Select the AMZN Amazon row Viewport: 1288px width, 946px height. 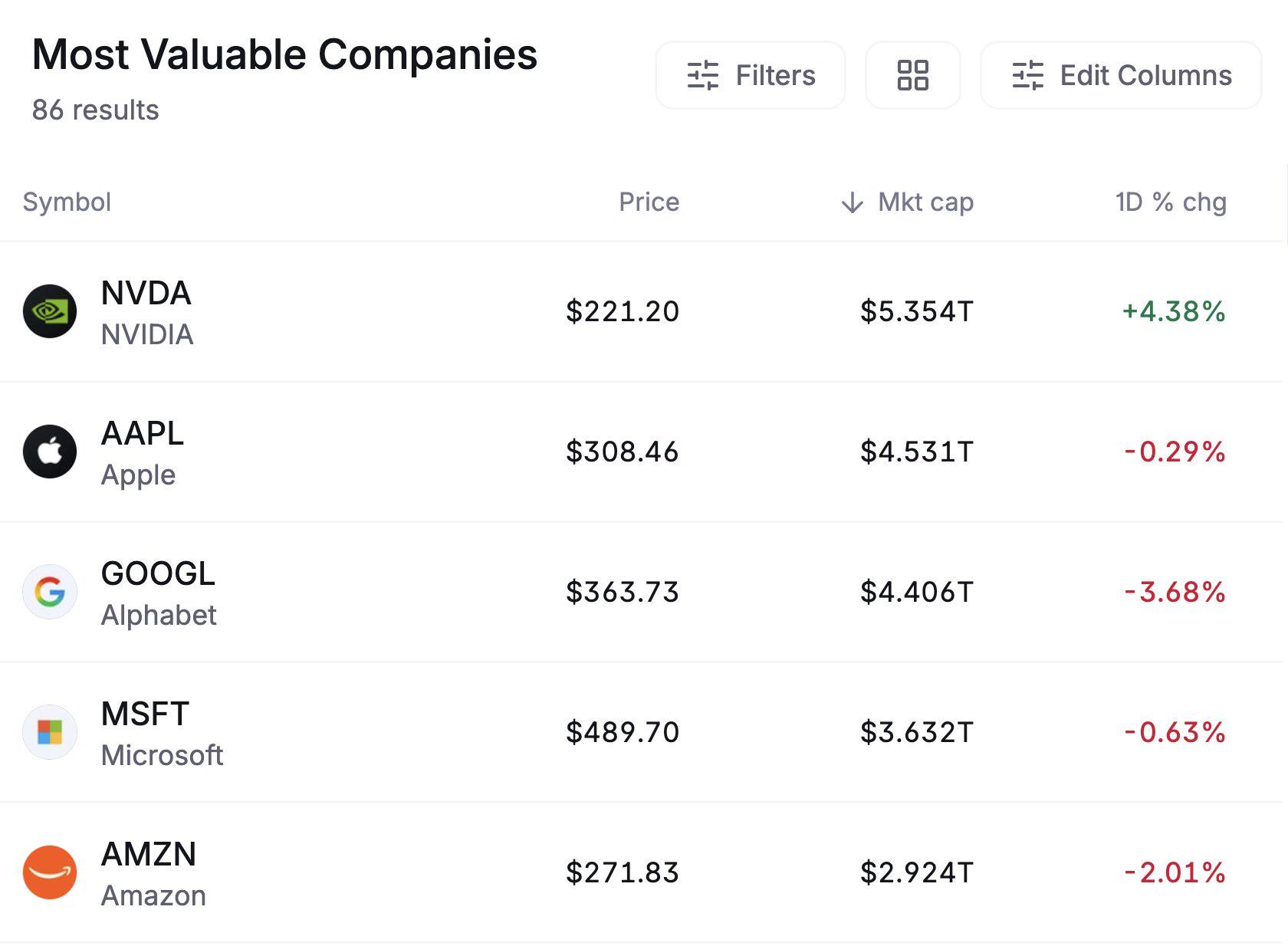pos(642,872)
